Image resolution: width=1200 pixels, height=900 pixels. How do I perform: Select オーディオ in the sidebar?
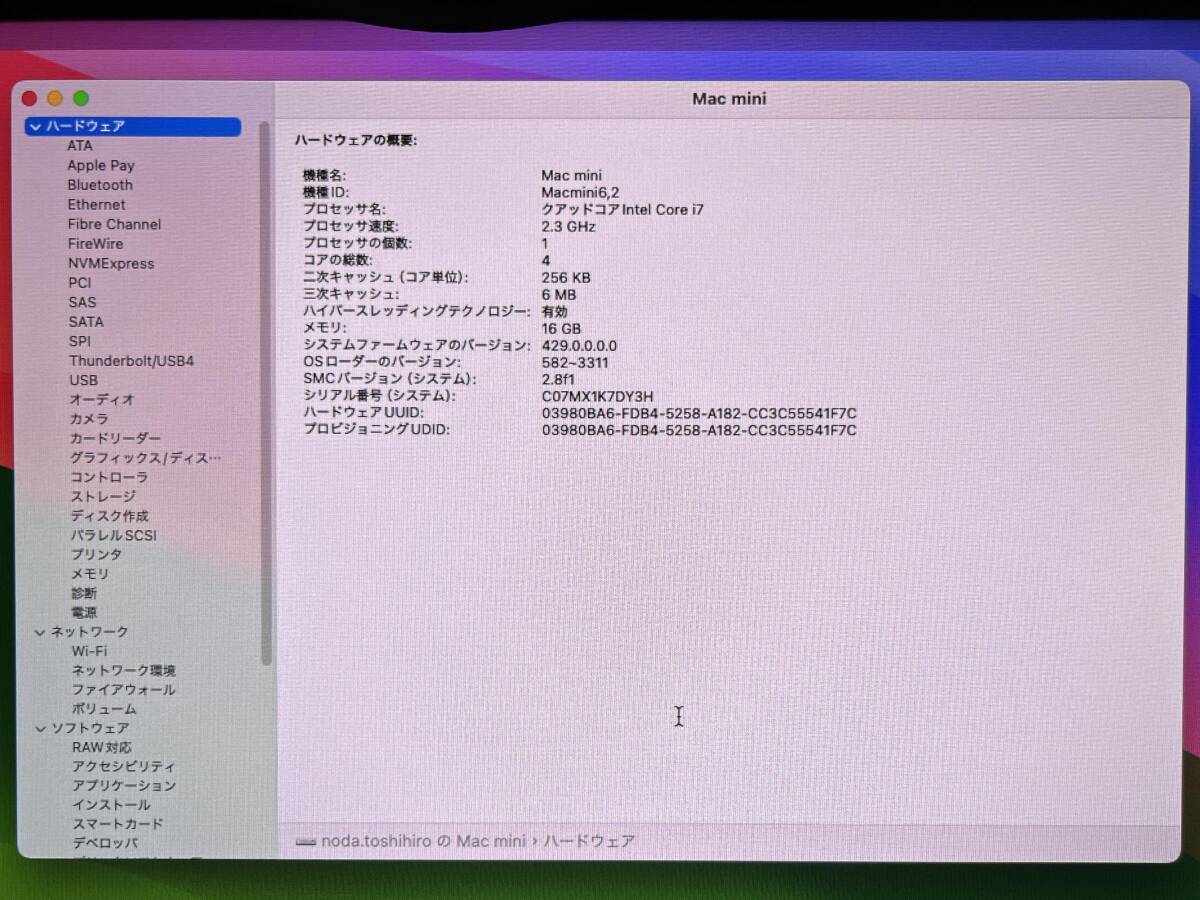coord(102,399)
